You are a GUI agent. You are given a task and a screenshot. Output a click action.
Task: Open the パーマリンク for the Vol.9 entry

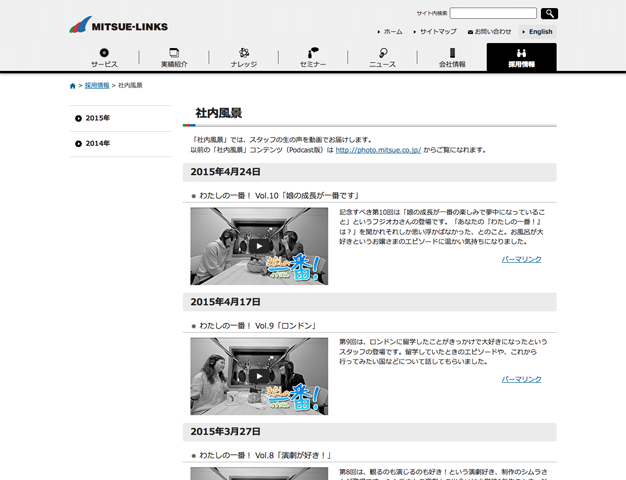pos(521,379)
